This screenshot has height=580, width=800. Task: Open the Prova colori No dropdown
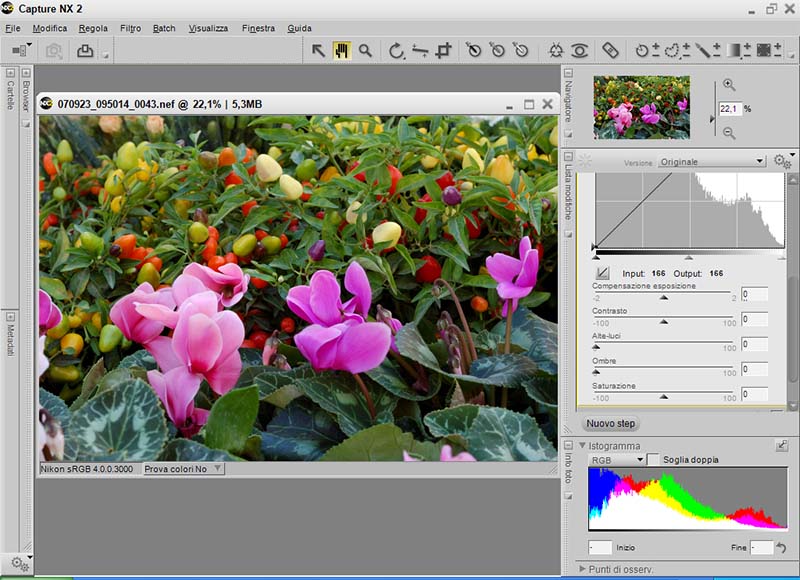[183, 468]
